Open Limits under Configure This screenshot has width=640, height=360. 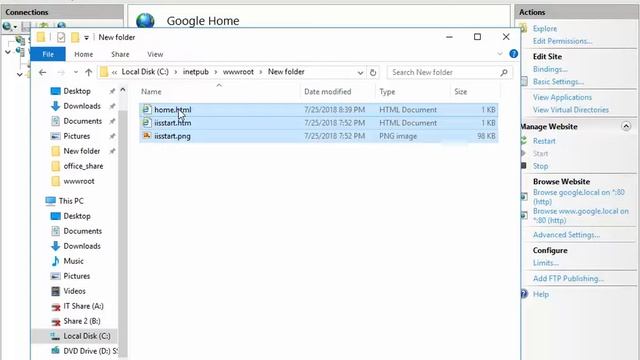pos(546,263)
